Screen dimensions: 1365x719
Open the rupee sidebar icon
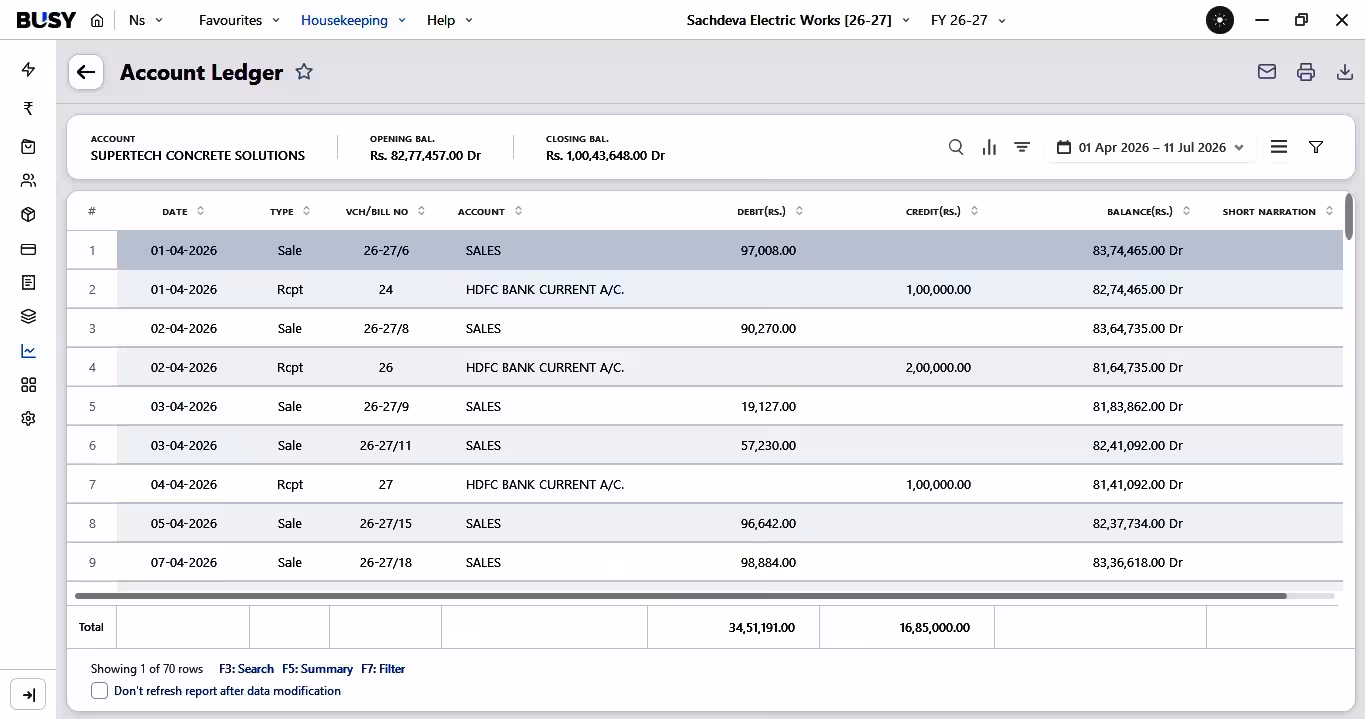(28, 108)
